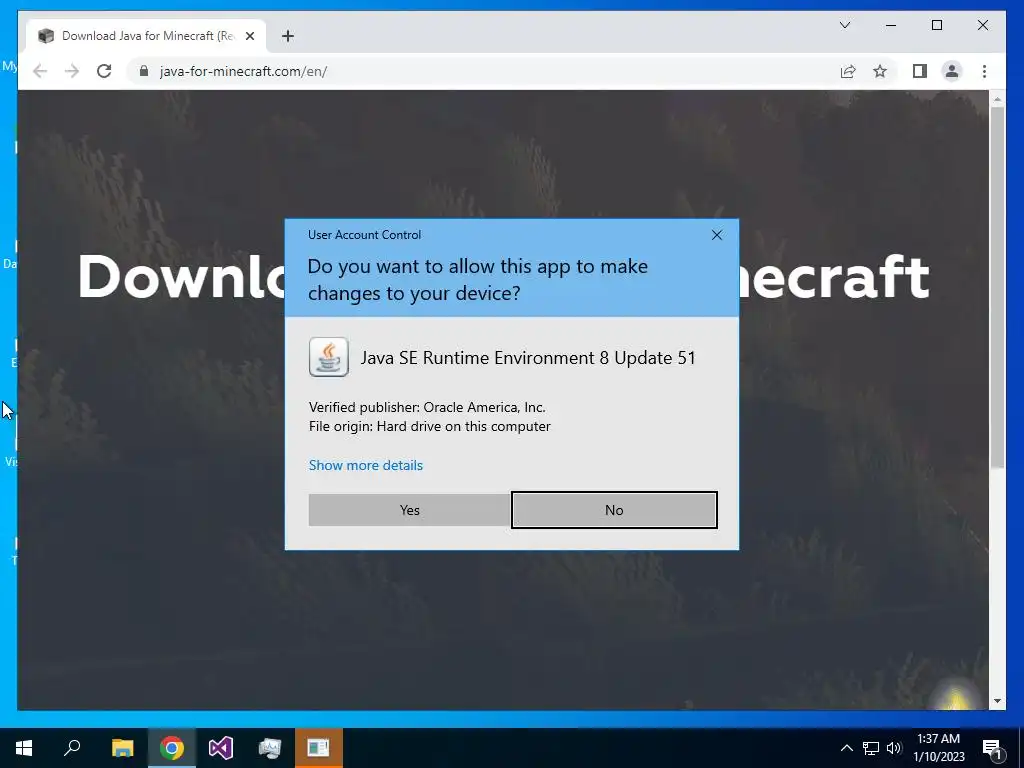The width and height of the screenshot is (1024, 768).
Task: Reload the java-for-minecraft page
Action: pos(104,71)
